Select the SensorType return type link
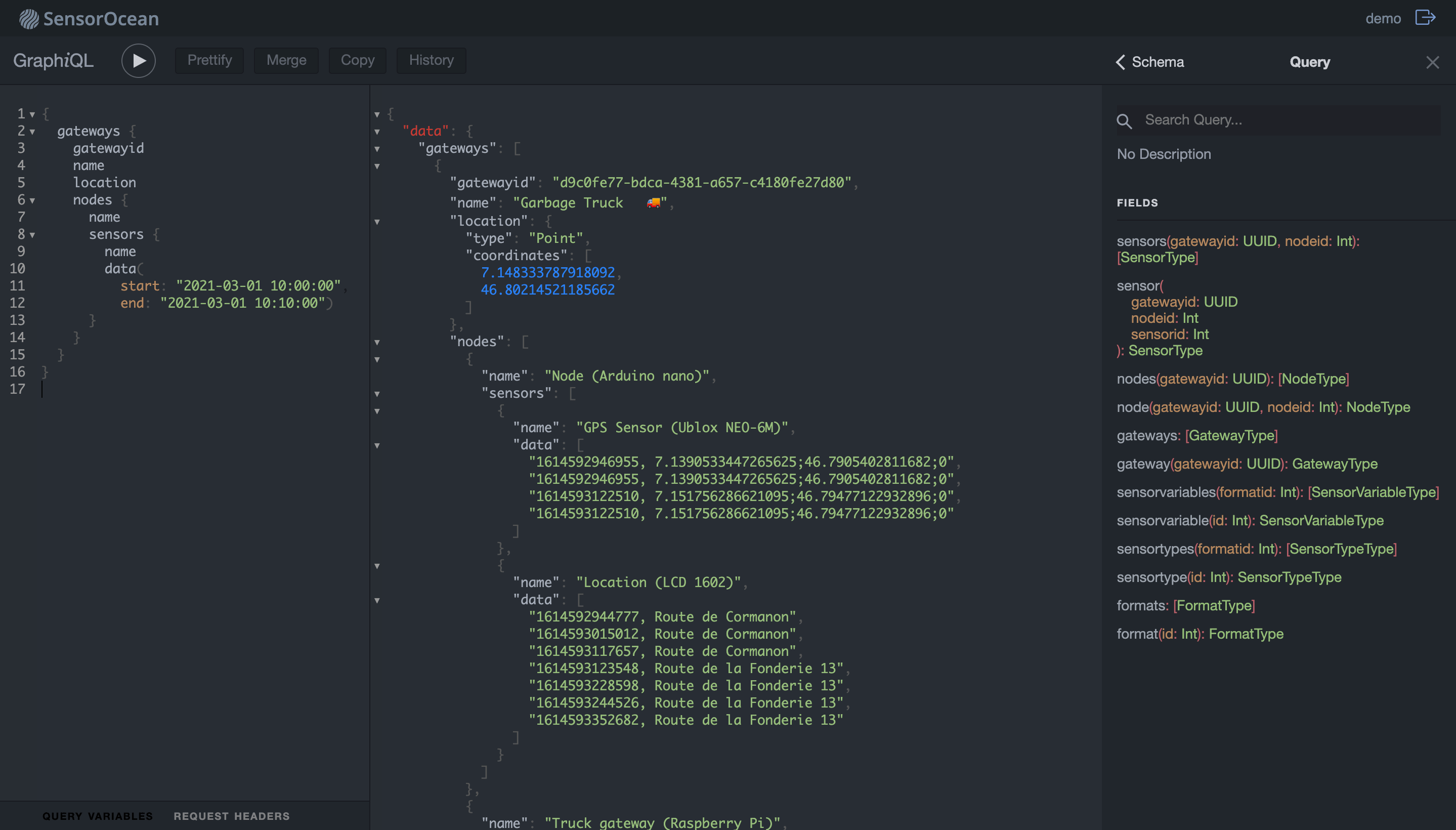 pos(1157,257)
